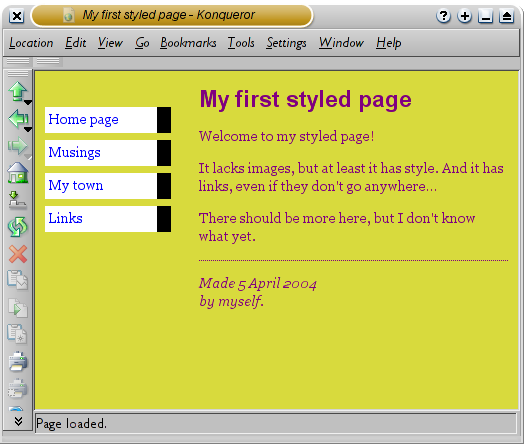This screenshot has width=524, height=444.
Task: Show hidden toolbar items via double chevron
Action: (18, 421)
